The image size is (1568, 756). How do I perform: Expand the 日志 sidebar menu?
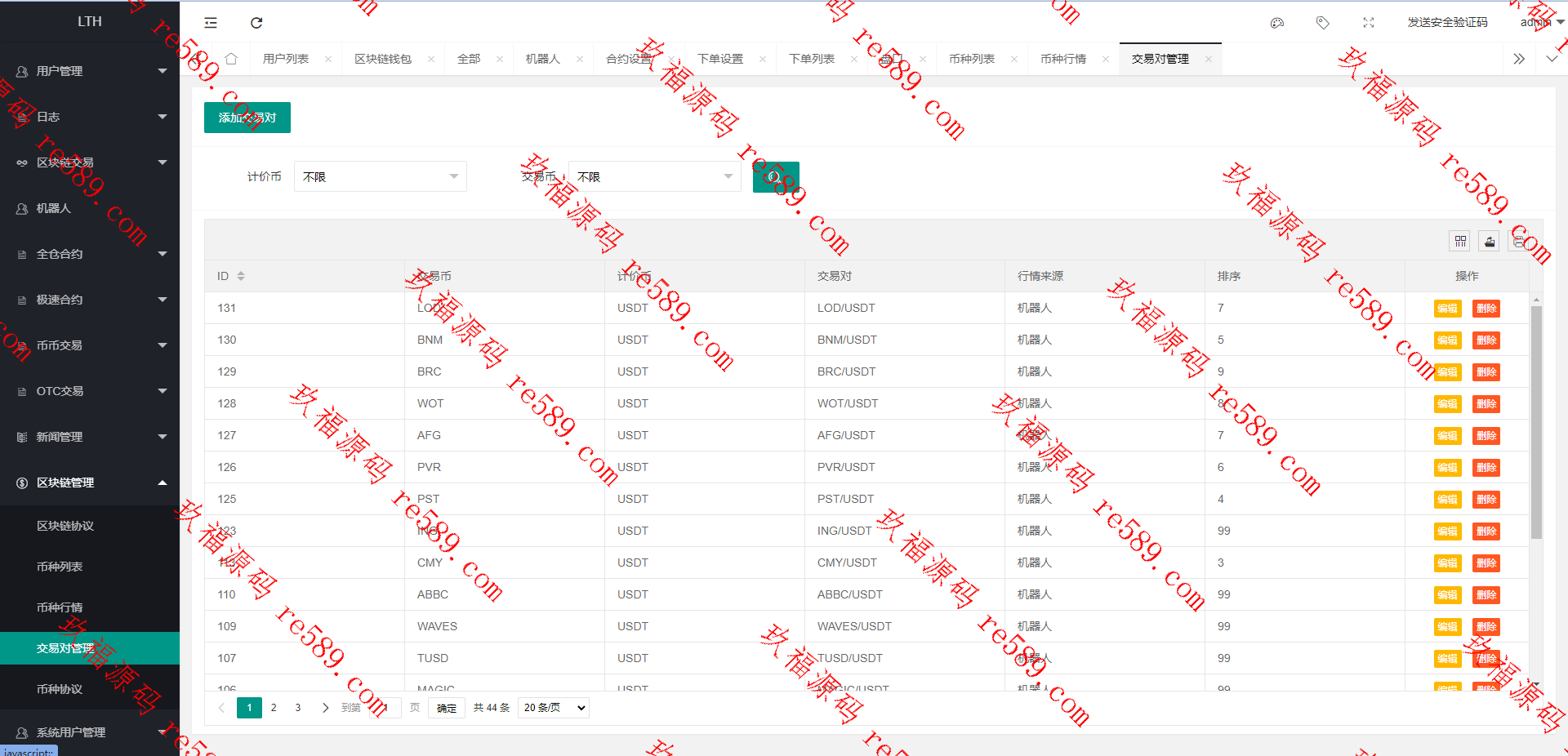coord(90,117)
